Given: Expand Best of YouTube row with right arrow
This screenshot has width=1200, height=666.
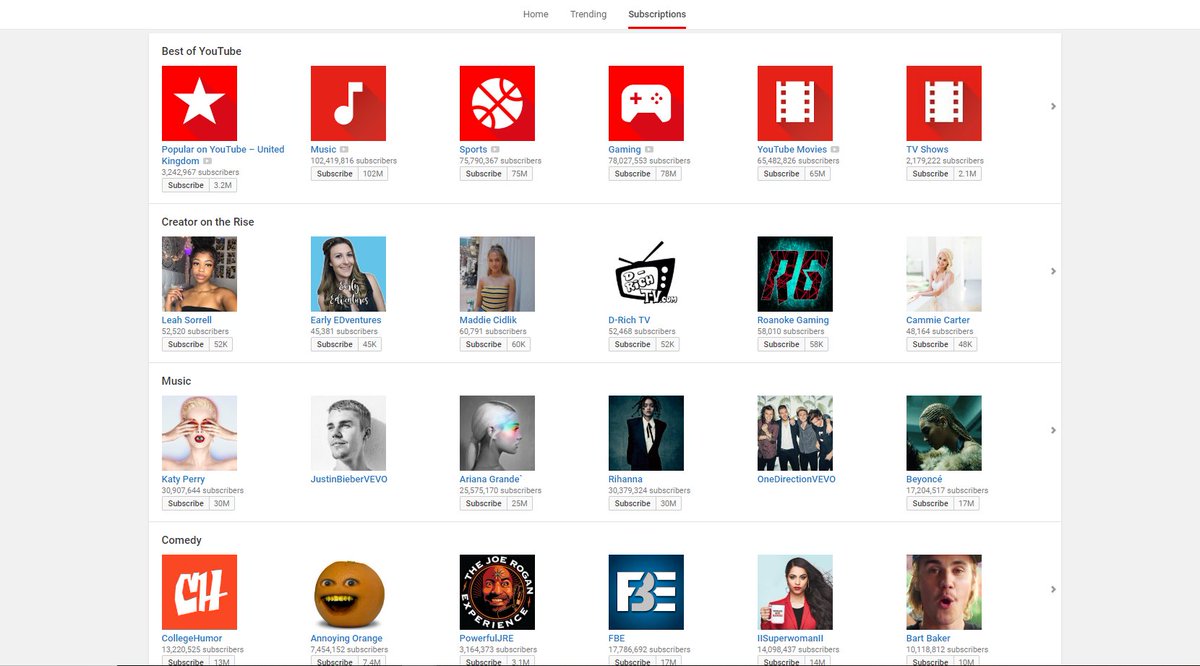Looking at the screenshot, I should coord(1053,106).
